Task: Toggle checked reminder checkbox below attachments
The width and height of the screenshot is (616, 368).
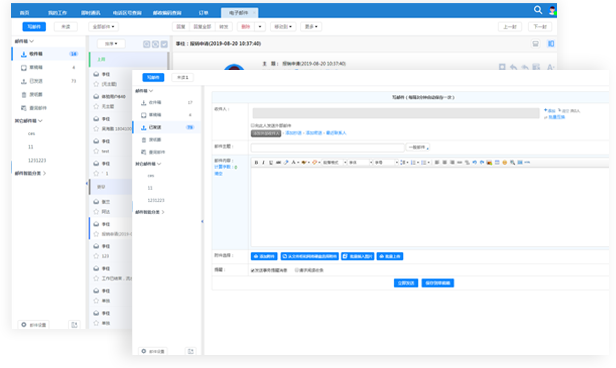Action: tap(253, 270)
